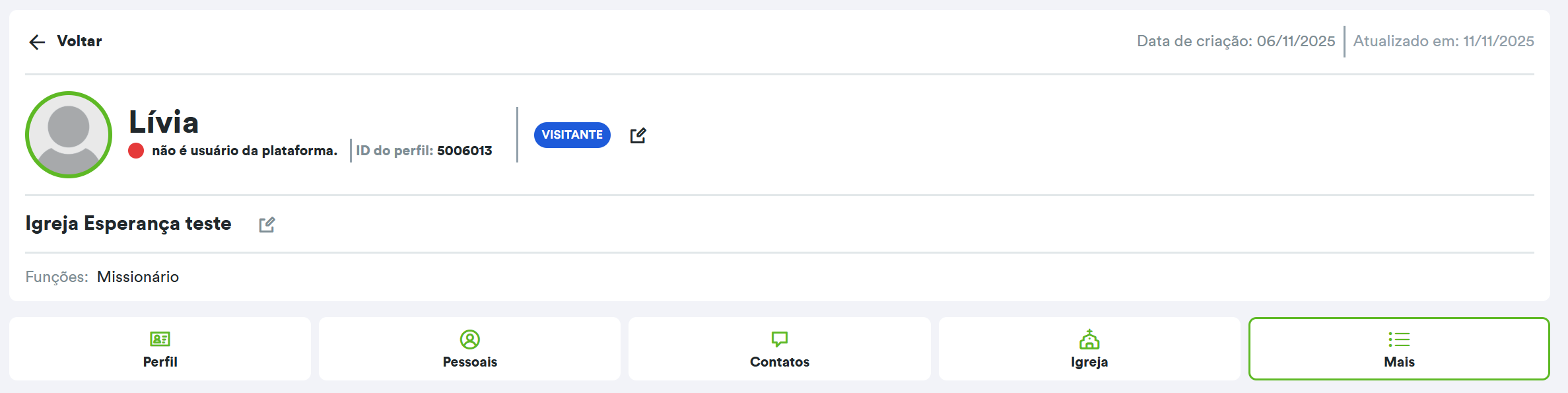Click Lívia's profile avatar picture
The height and width of the screenshot is (393, 1568).
coord(69,135)
